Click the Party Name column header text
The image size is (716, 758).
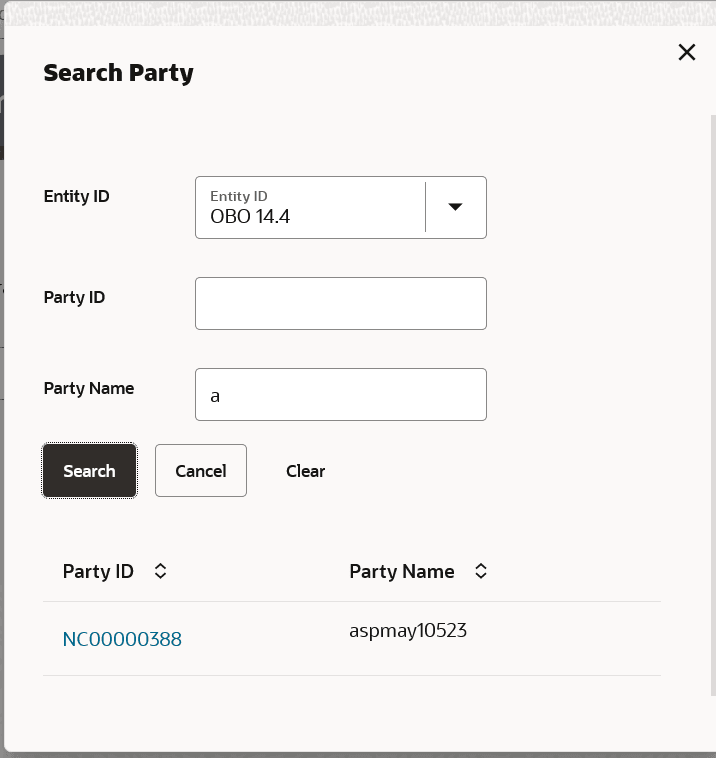tap(401, 571)
